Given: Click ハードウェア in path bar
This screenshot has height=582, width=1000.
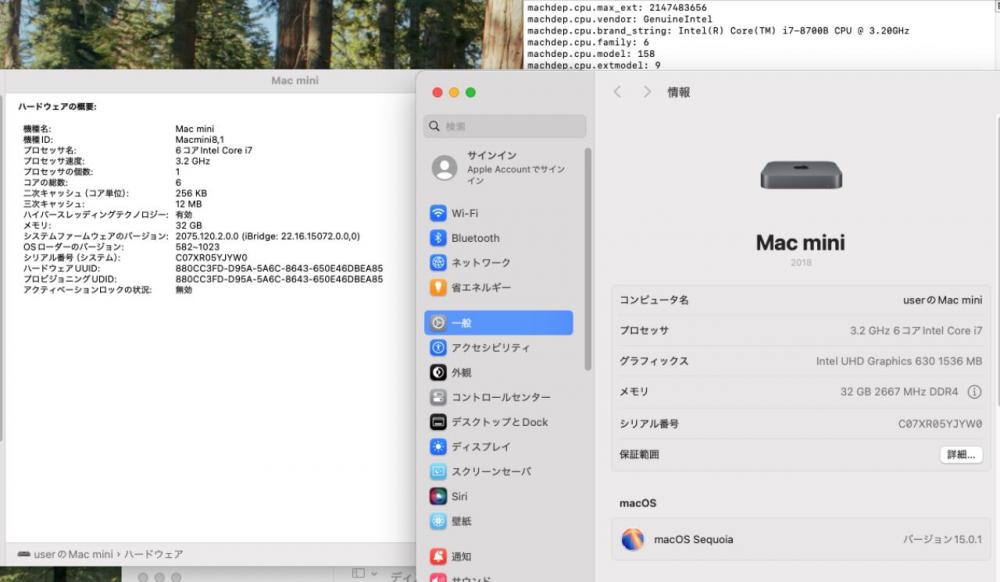Looking at the screenshot, I should point(154,554).
